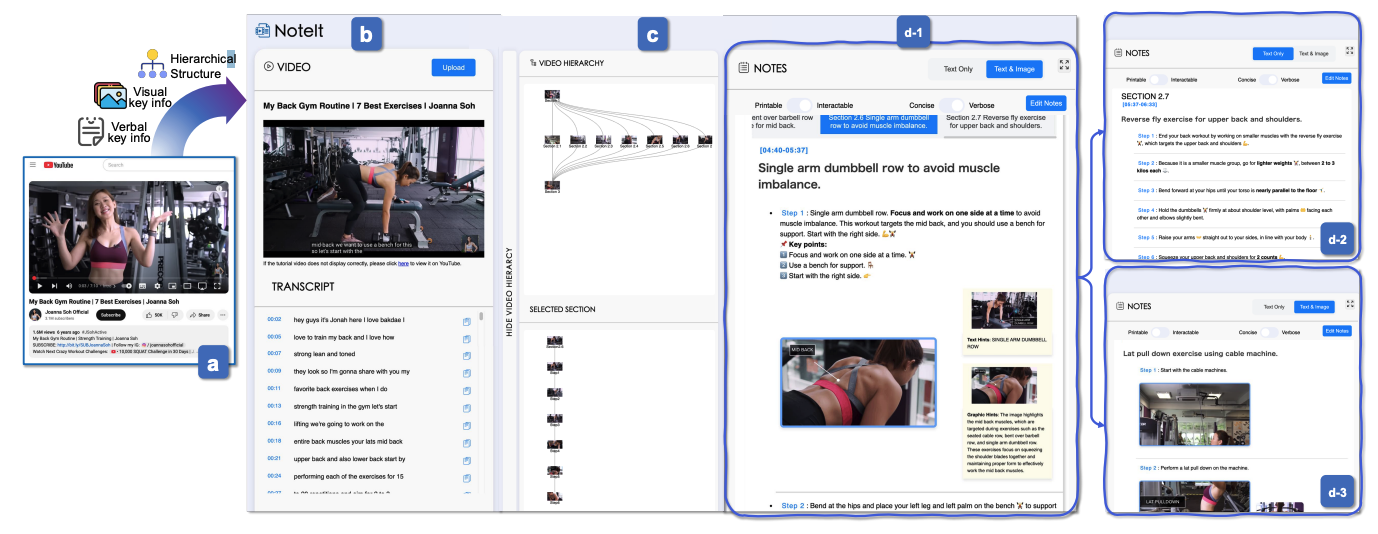The height and width of the screenshot is (534, 1378).
Task: Expand the main notes panel to fullscreen
Action: point(1064,65)
